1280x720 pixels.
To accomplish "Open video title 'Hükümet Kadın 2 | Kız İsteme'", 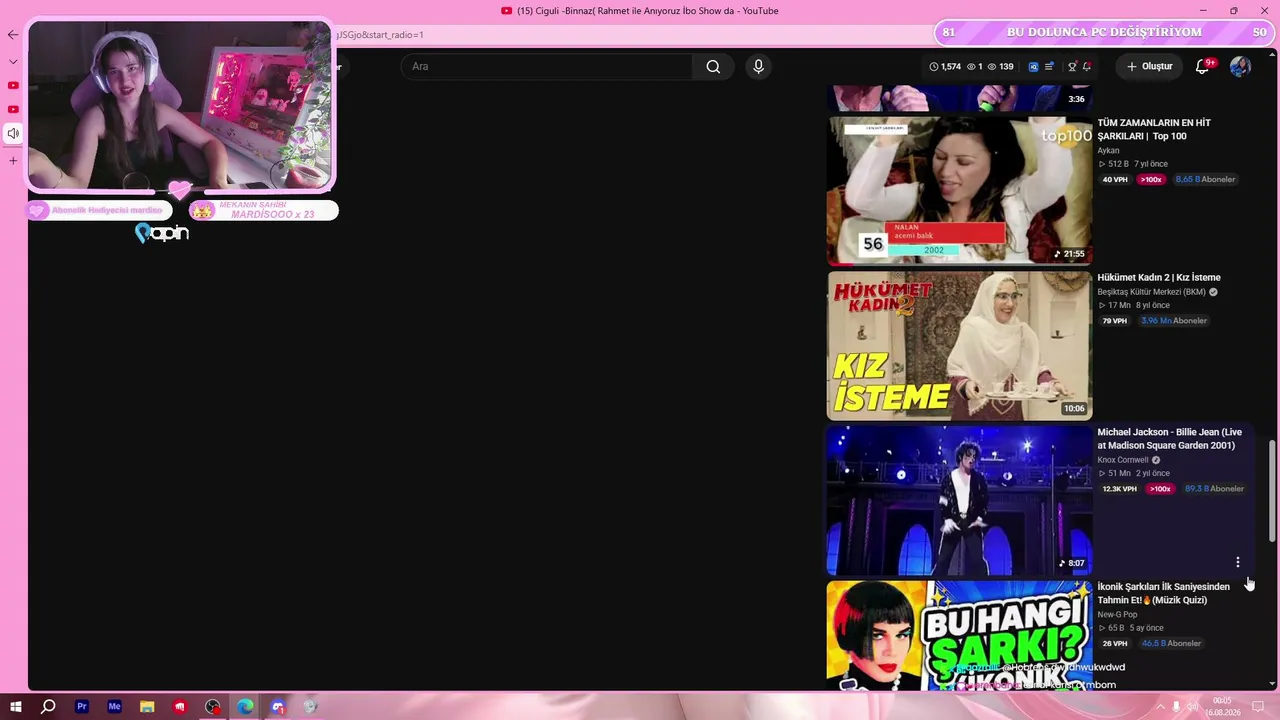I will click(1159, 278).
